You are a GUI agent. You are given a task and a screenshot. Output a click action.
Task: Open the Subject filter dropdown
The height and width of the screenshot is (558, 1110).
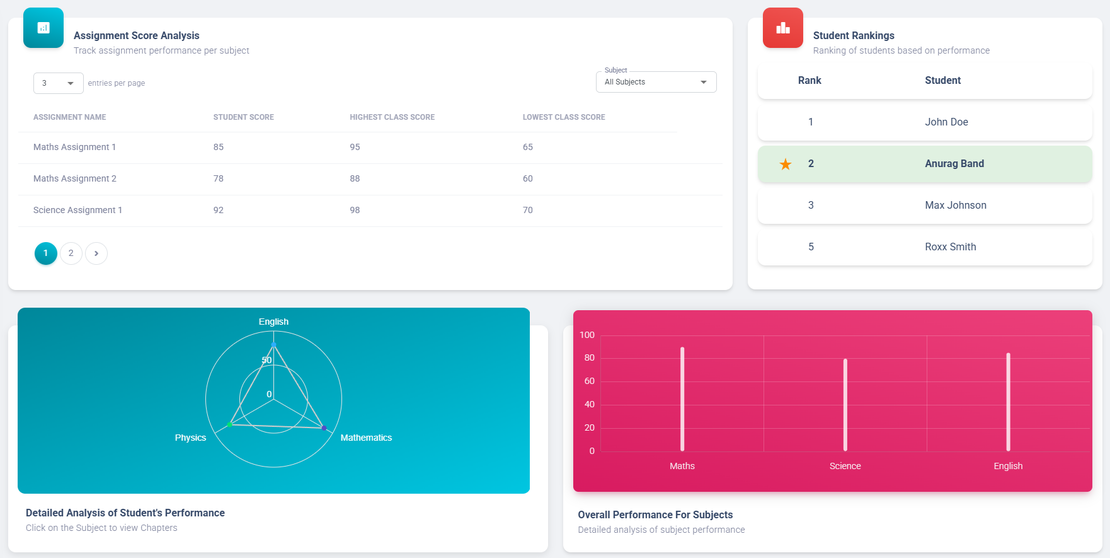[656, 82]
